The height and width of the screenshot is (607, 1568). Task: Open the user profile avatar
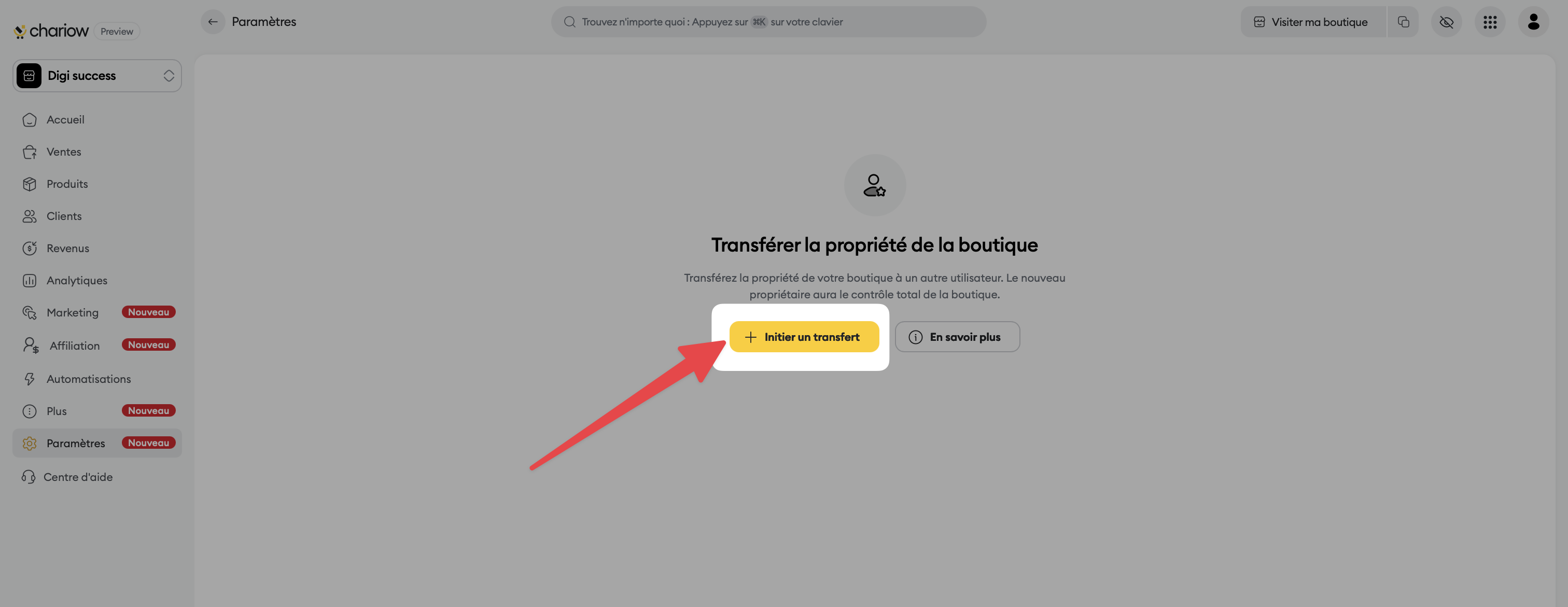coord(1533,22)
